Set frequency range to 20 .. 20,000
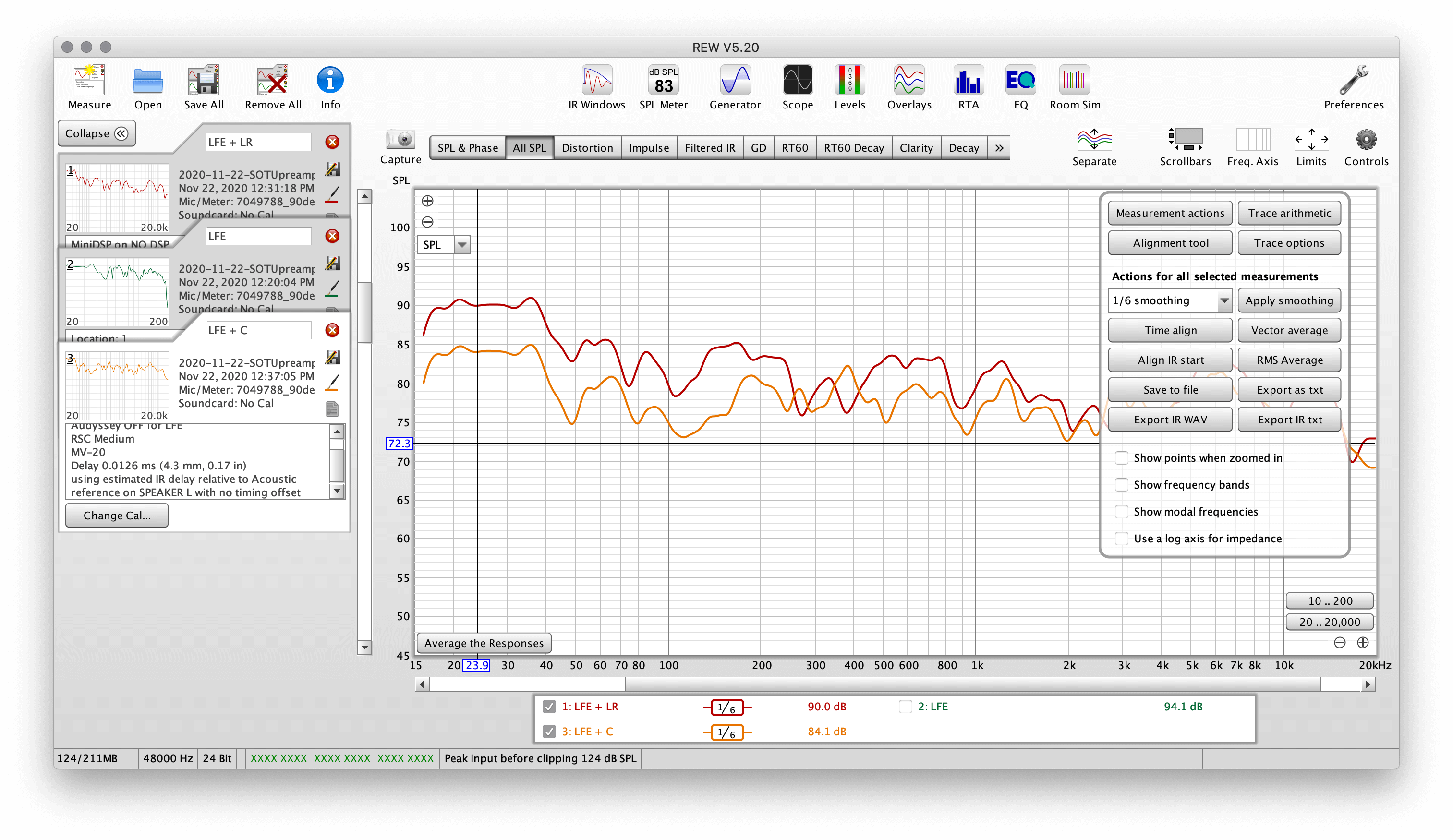1453x840 pixels. 1329,622
